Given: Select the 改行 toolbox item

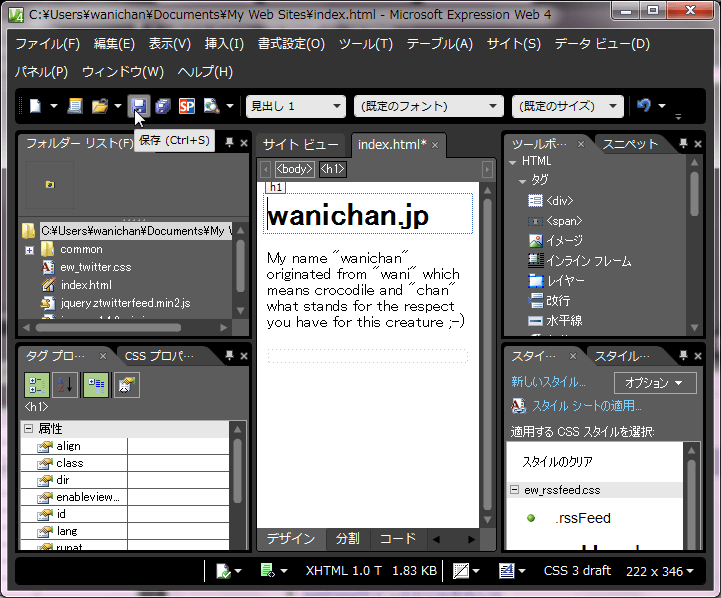Looking at the screenshot, I should (549, 301).
